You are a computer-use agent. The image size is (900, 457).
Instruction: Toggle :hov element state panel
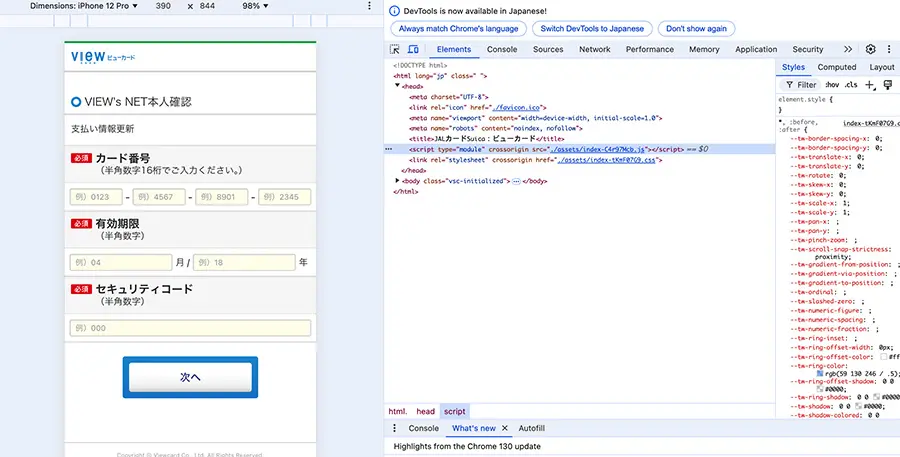click(832, 85)
